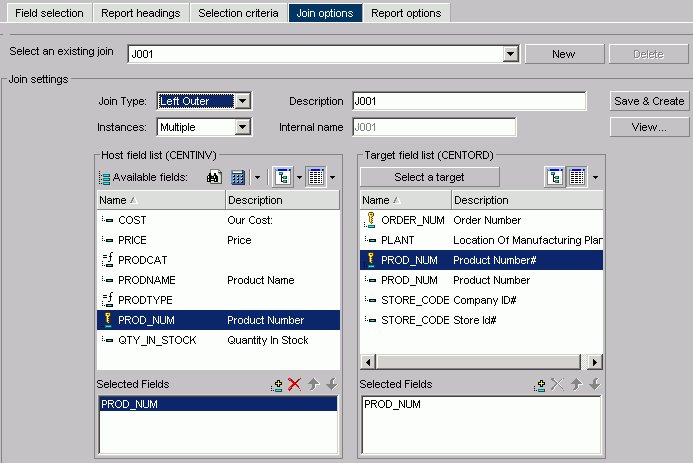
Task: Switch to the Selection criteria tab
Action: (x=238, y=13)
